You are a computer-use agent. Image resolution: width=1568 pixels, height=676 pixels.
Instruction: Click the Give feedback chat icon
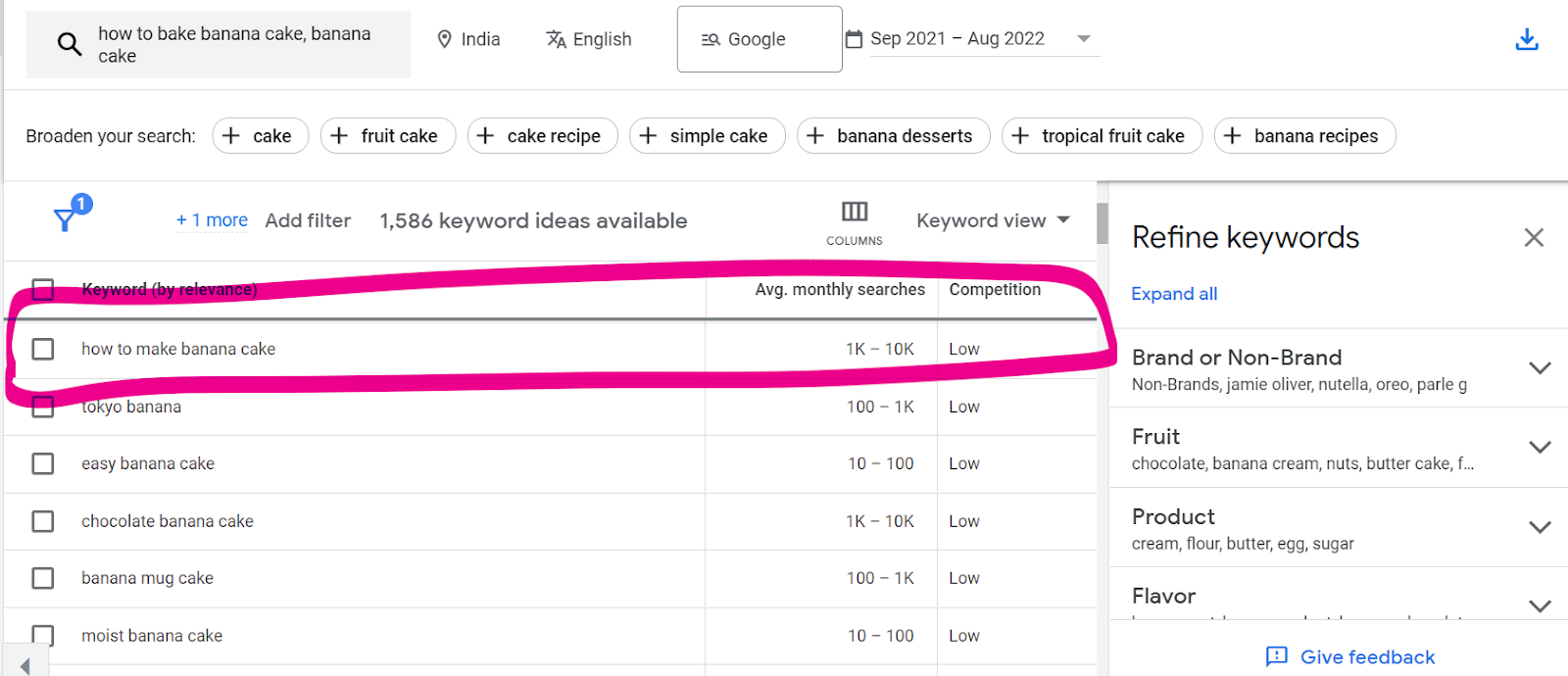[x=1277, y=656]
